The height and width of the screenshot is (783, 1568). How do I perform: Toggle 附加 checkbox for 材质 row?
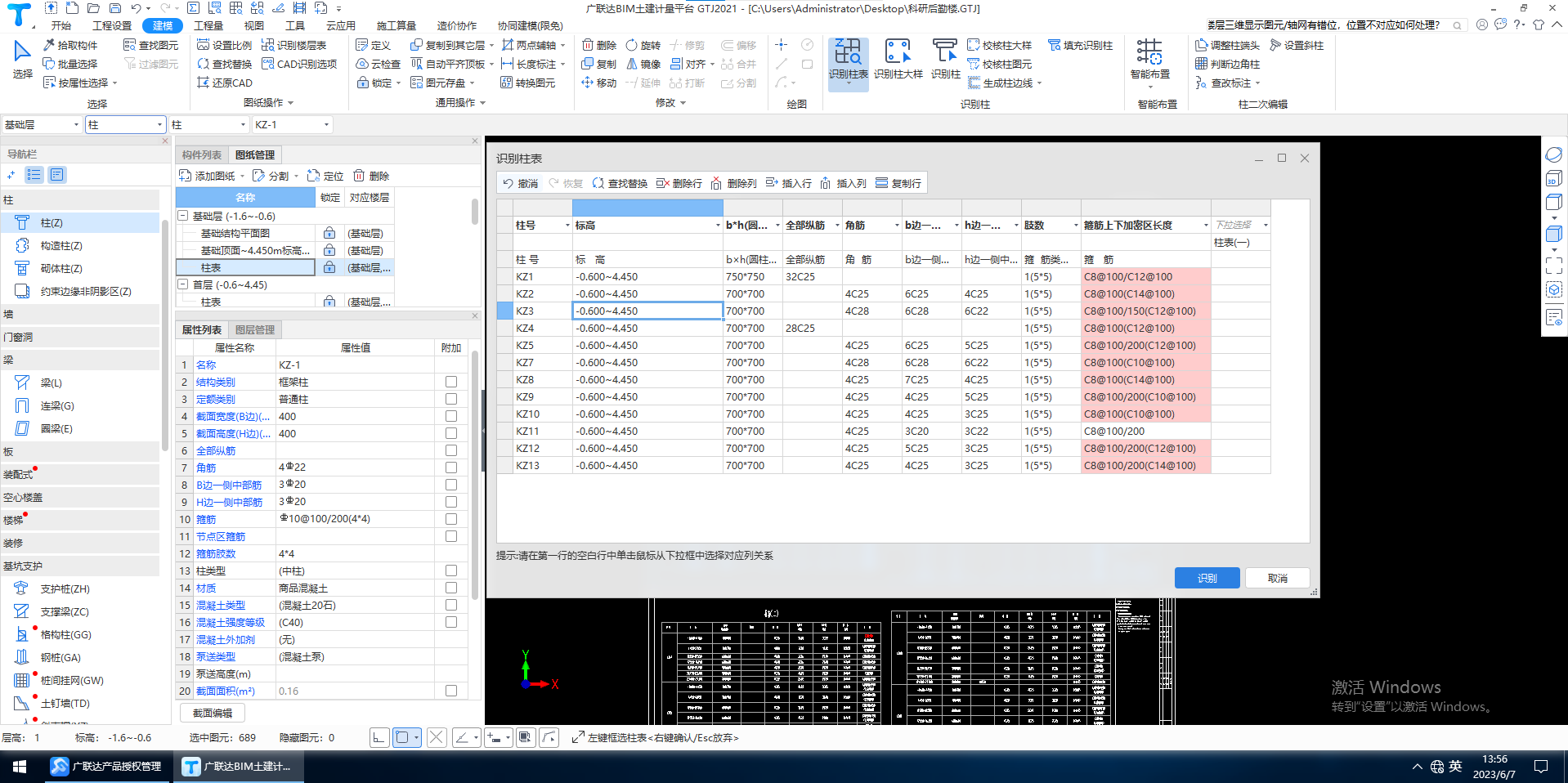pos(451,588)
